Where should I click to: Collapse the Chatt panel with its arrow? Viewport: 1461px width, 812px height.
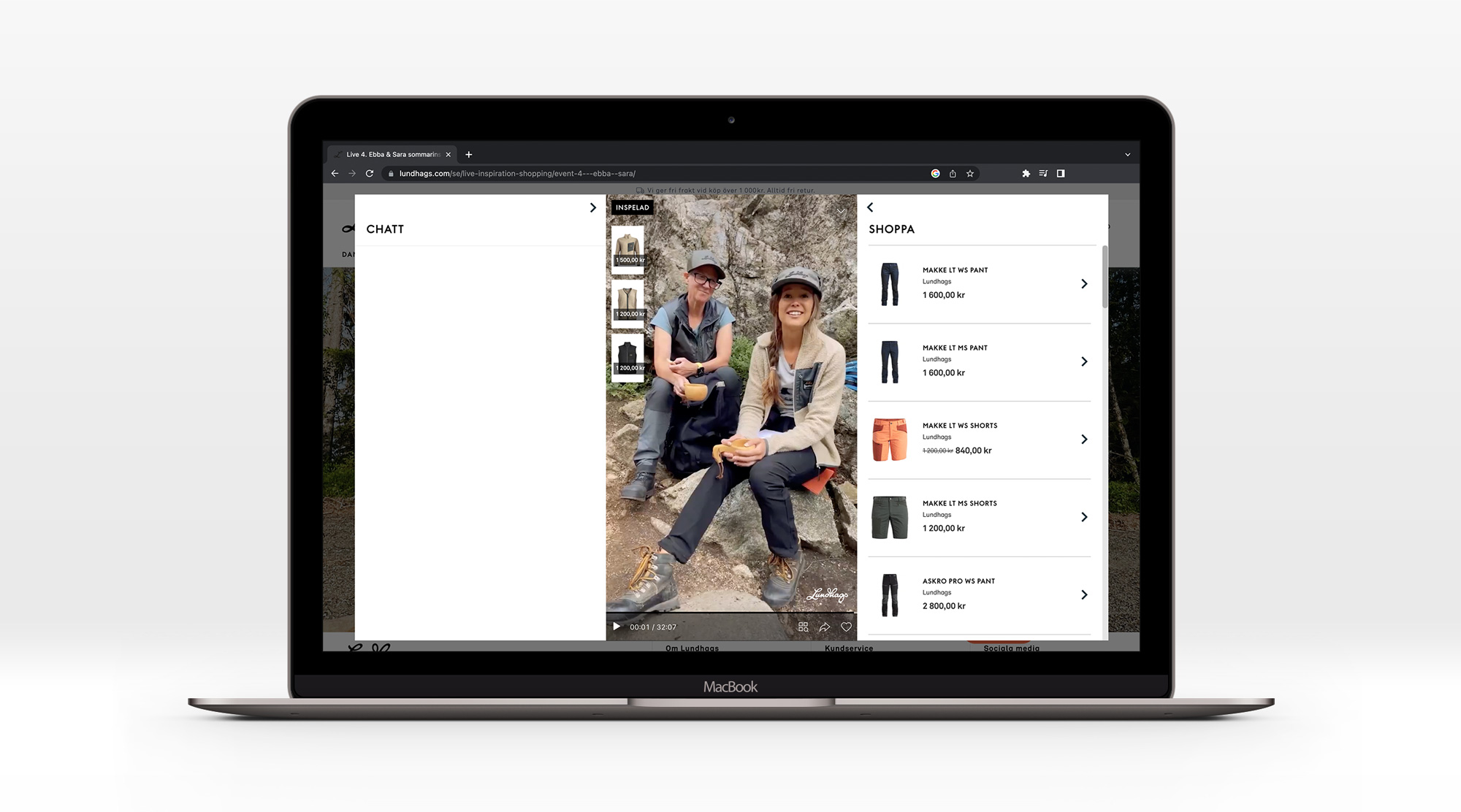click(592, 208)
